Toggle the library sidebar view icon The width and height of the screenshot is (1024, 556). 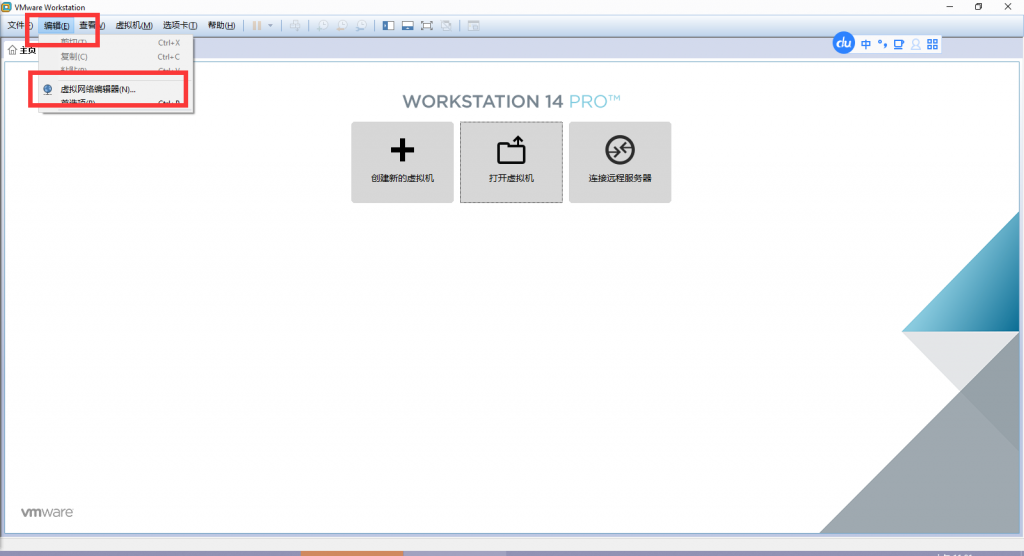click(x=389, y=25)
